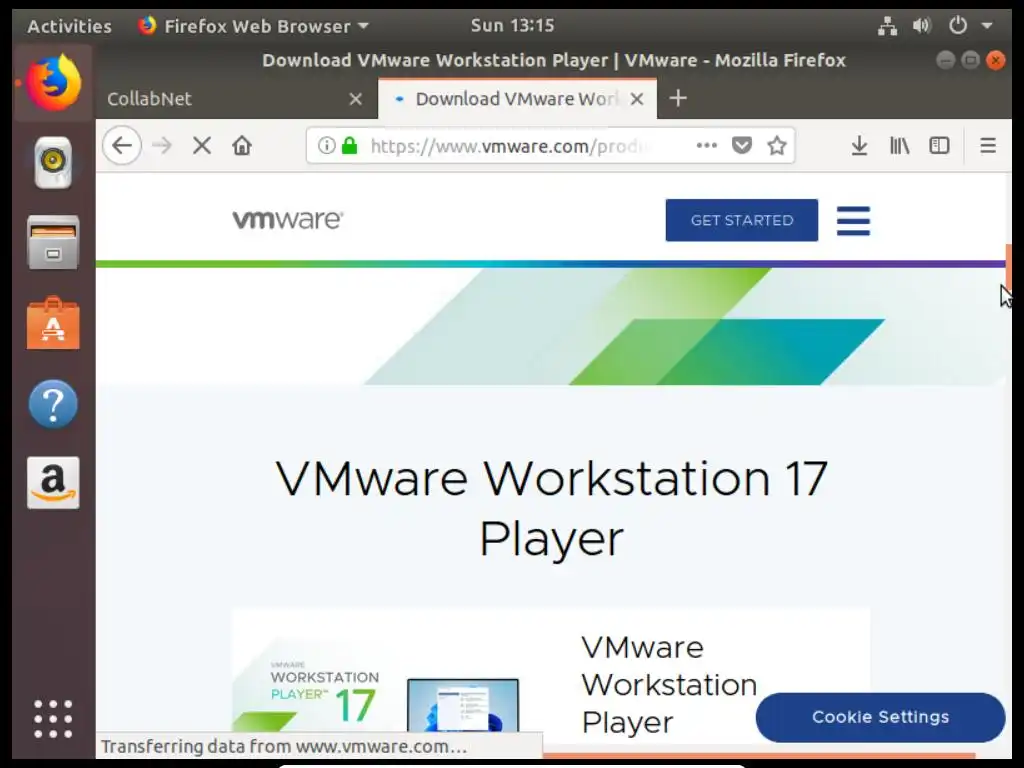Click the VMware logo

click(x=288, y=219)
